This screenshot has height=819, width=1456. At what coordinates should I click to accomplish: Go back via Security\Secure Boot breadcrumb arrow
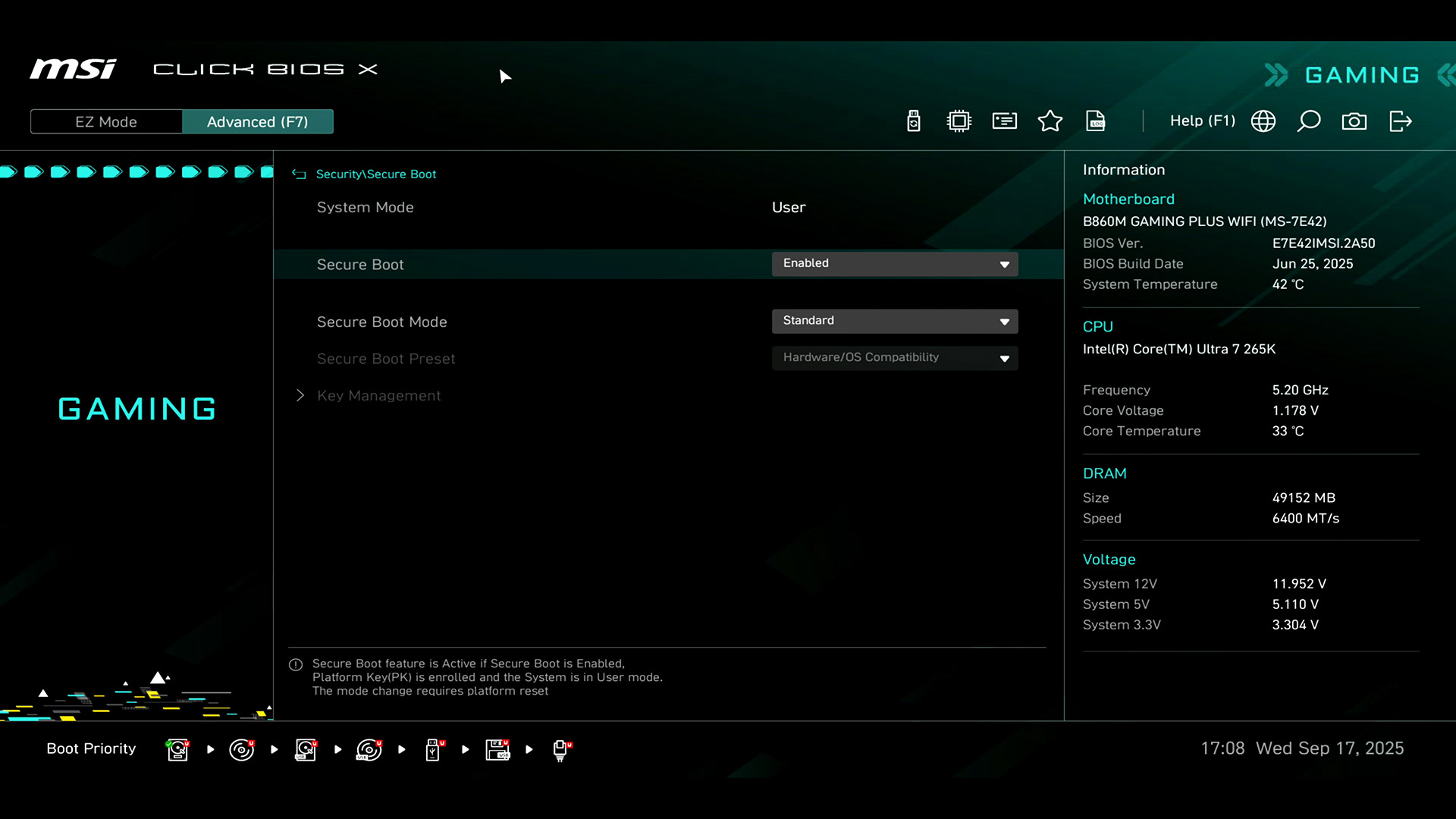click(299, 174)
